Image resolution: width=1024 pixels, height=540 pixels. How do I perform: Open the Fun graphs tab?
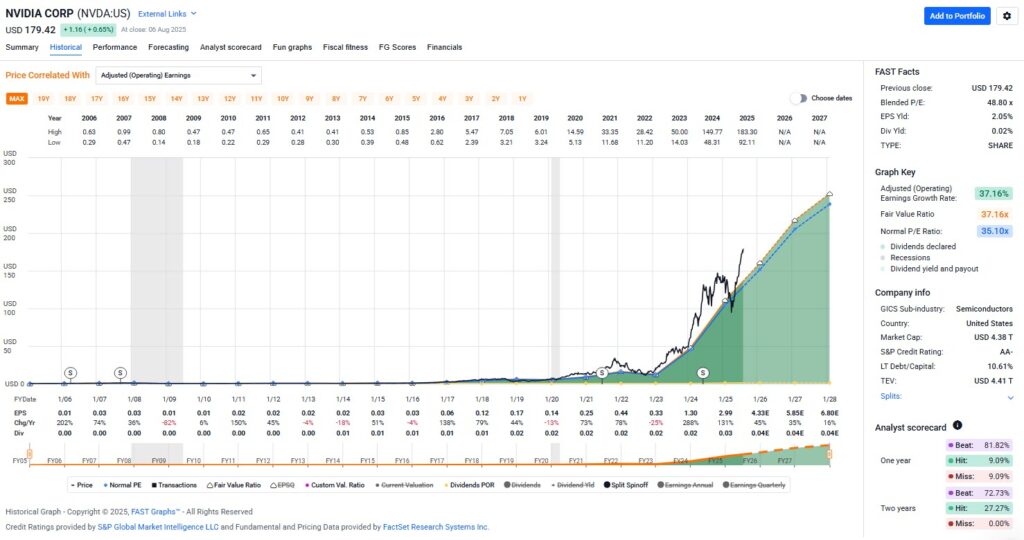coord(292,47)
